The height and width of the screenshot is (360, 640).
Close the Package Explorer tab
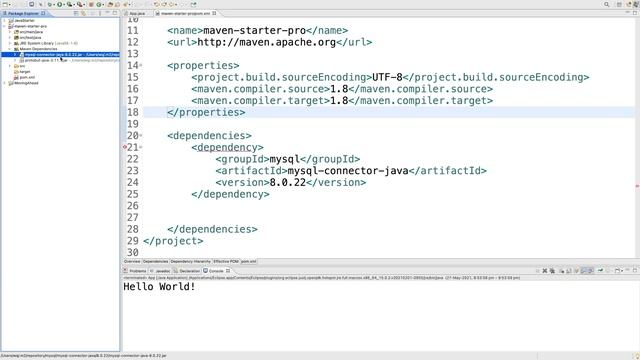43,13
